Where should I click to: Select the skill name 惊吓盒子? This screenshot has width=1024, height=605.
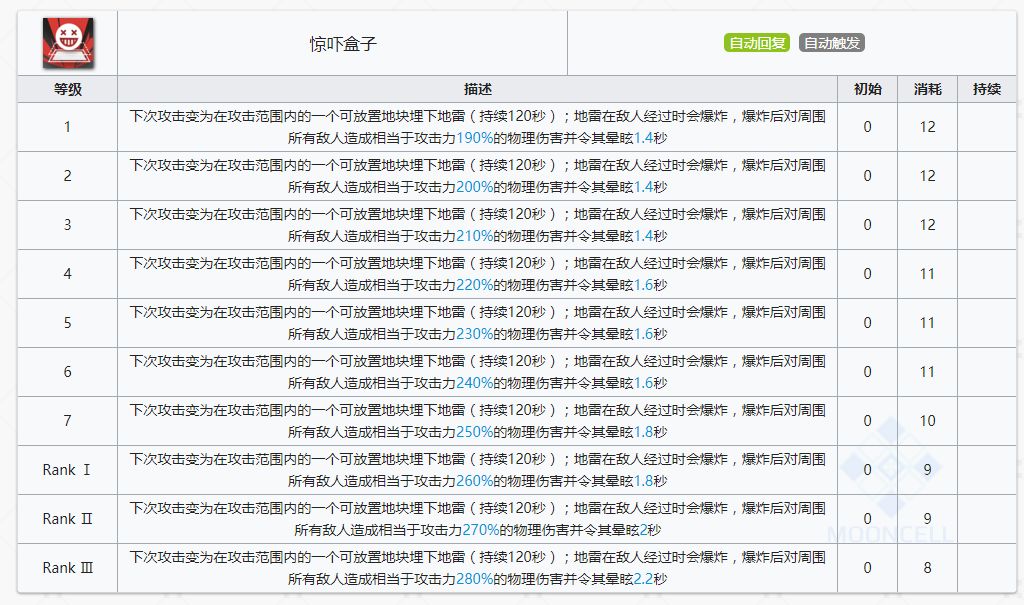pos(343,44)
